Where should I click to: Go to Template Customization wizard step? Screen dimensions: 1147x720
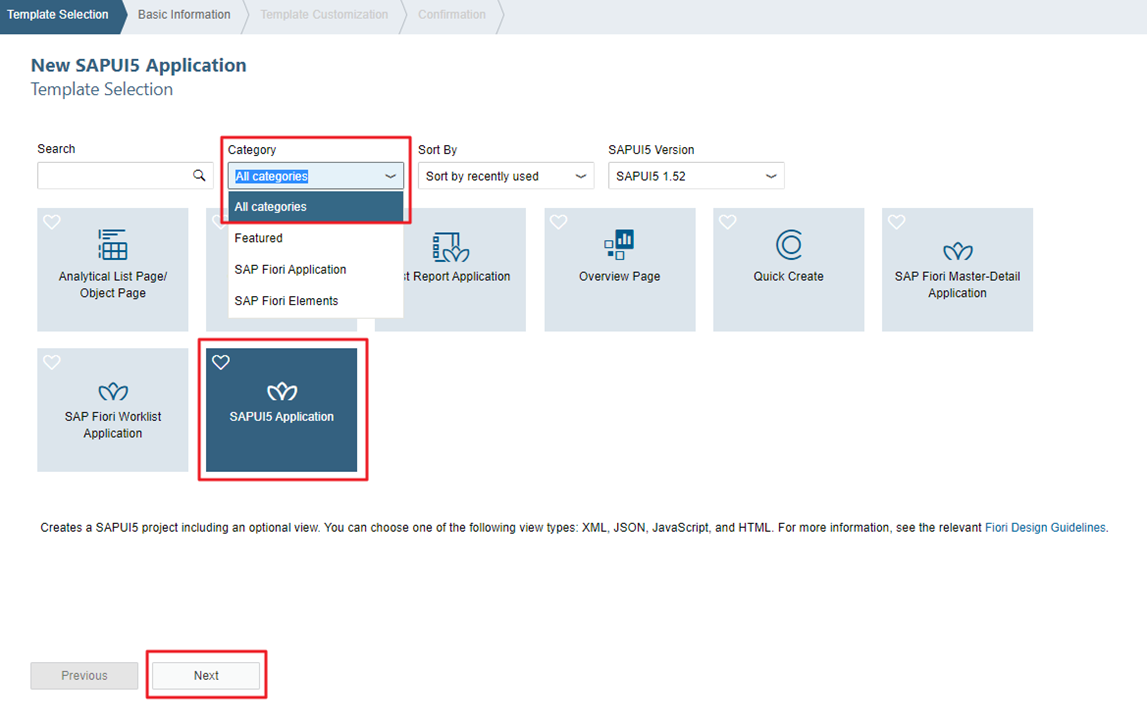coord(324,15)
